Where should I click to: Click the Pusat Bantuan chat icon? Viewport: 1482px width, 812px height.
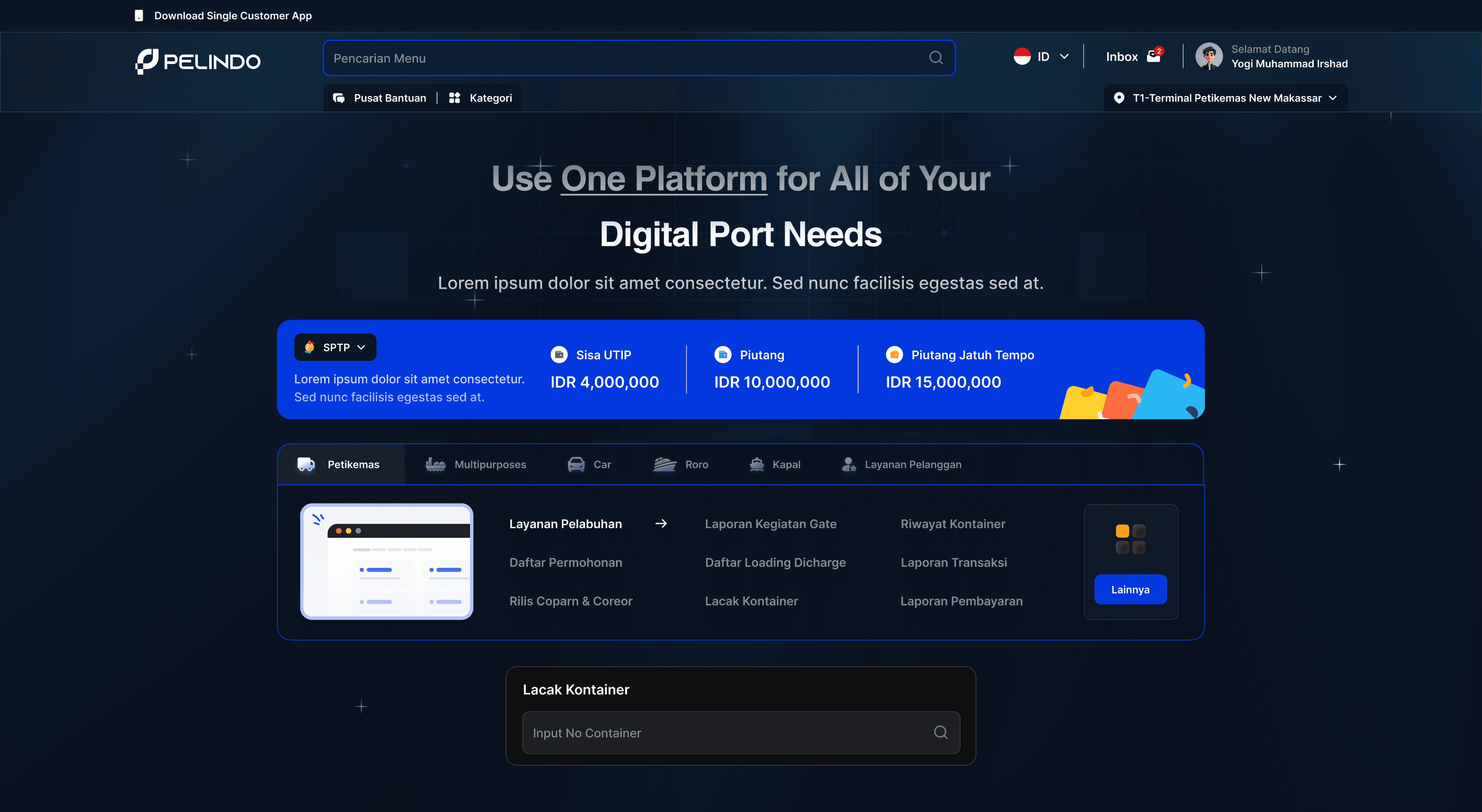pyautogui.click(x=339, y=98)
